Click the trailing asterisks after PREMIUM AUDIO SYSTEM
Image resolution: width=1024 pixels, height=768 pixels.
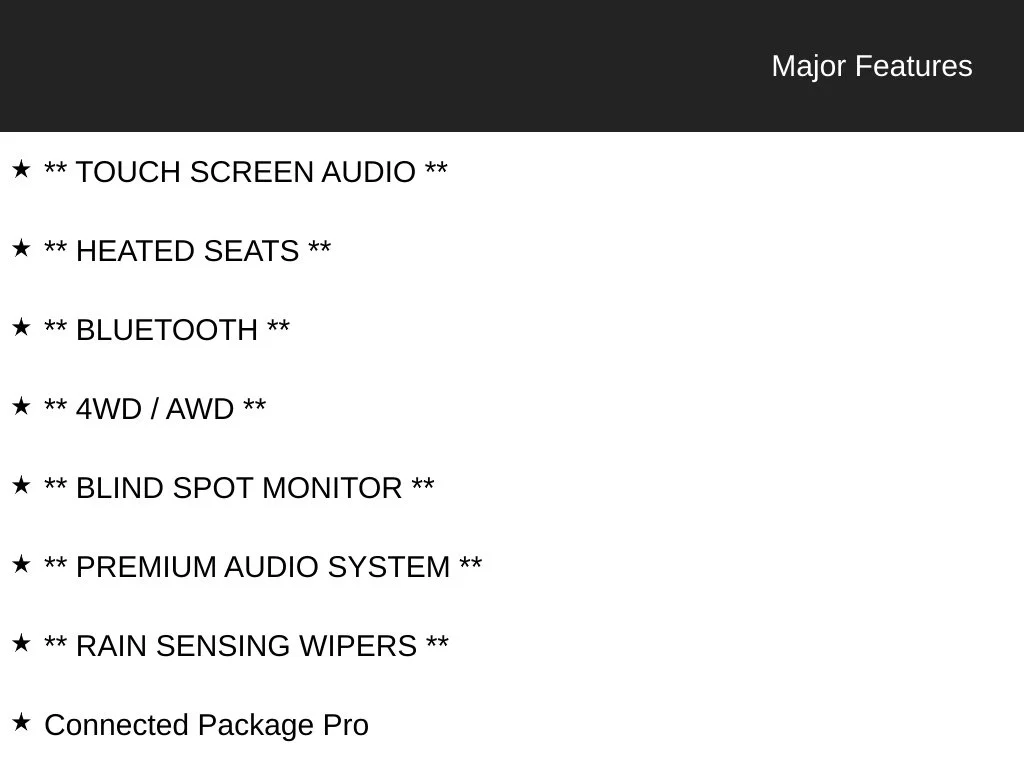coord(471,562)
